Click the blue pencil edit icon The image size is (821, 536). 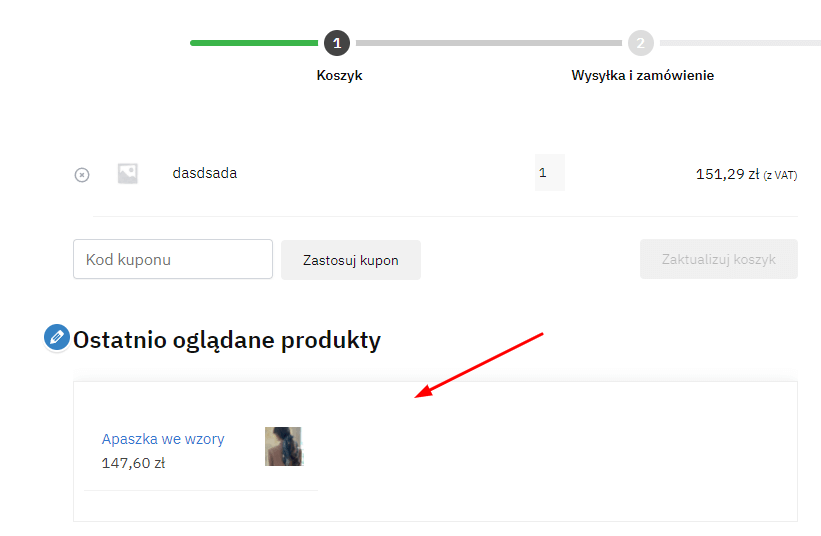click(x=57, y=337)
